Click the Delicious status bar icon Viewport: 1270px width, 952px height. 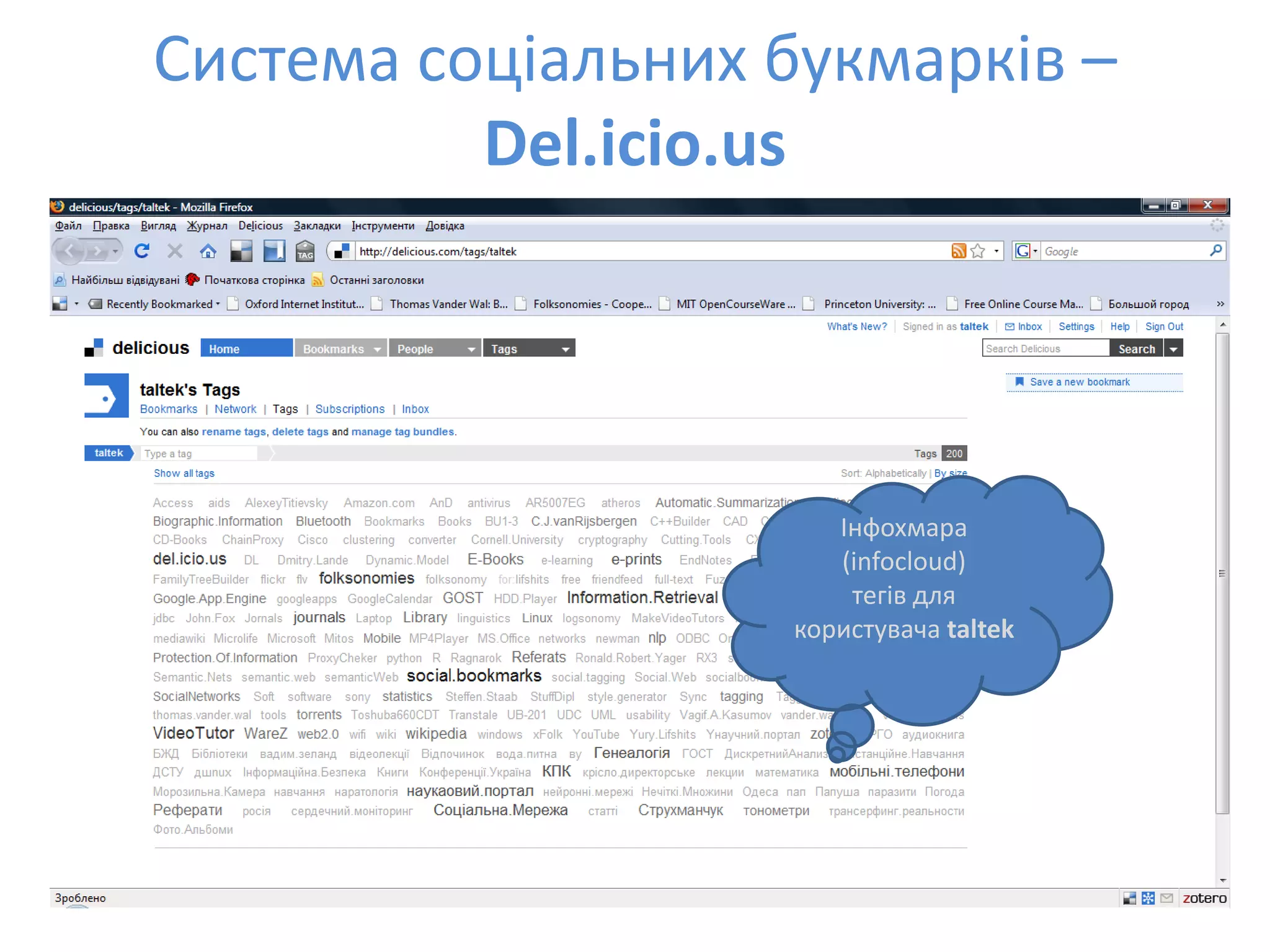click(x=1129, y=898)
